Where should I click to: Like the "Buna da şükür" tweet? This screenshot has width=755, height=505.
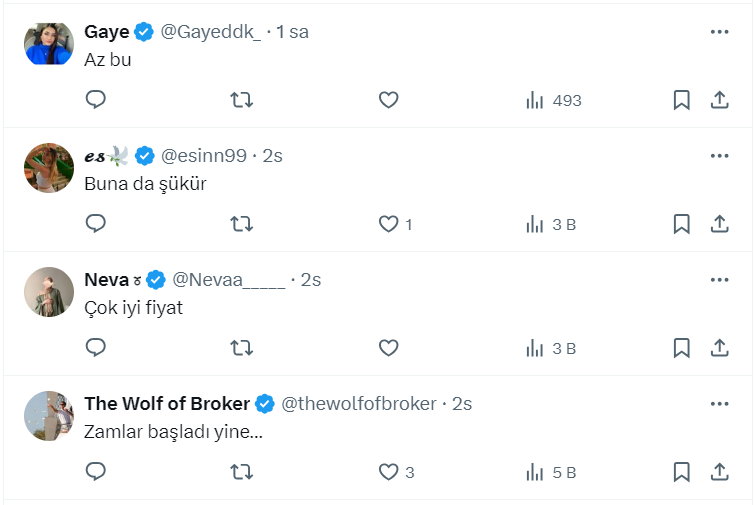(x=389, y=224)
